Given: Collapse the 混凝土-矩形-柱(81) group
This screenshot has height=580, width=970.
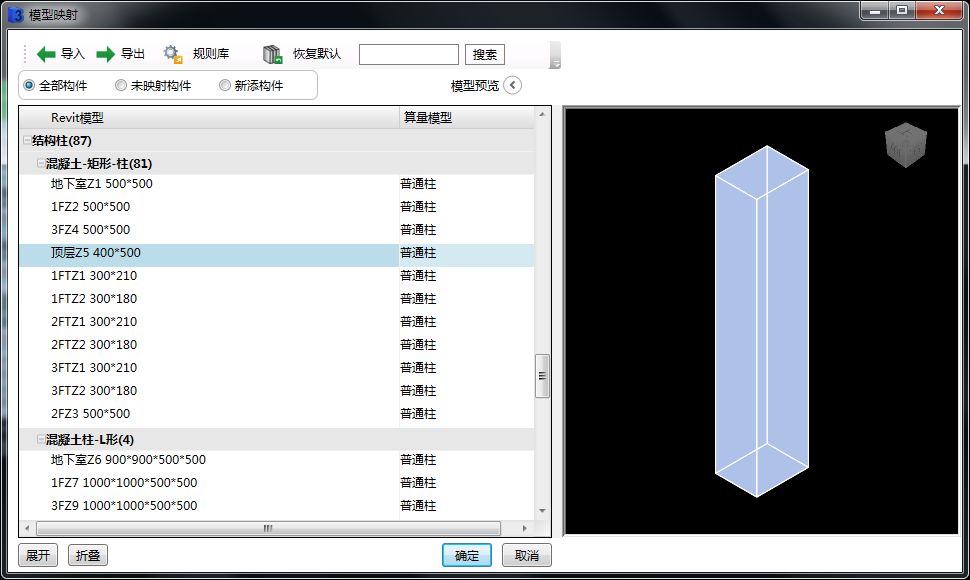Looking at the screenshot, I should [x=40, y=163].
